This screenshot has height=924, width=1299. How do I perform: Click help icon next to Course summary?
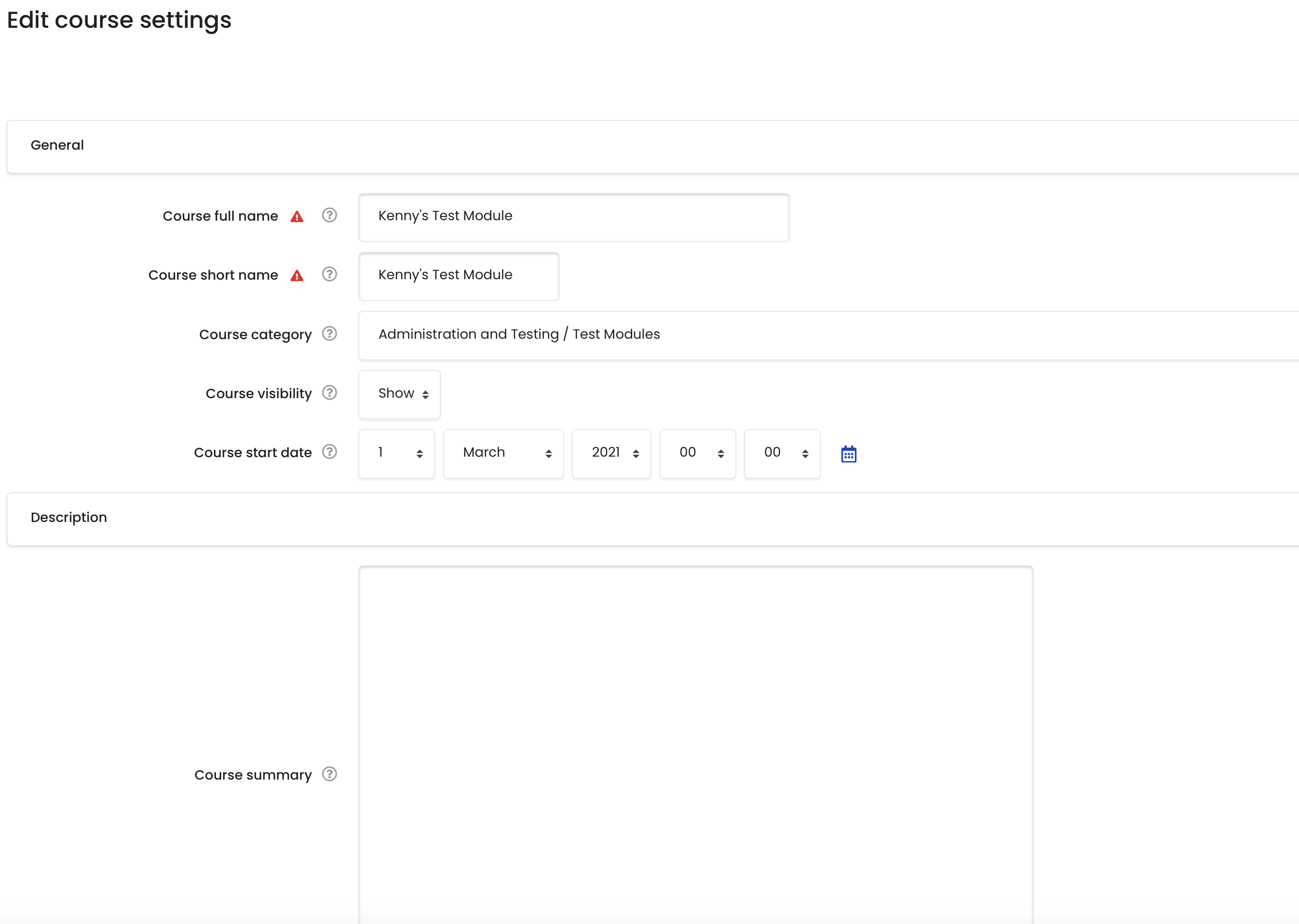point(329,774)
